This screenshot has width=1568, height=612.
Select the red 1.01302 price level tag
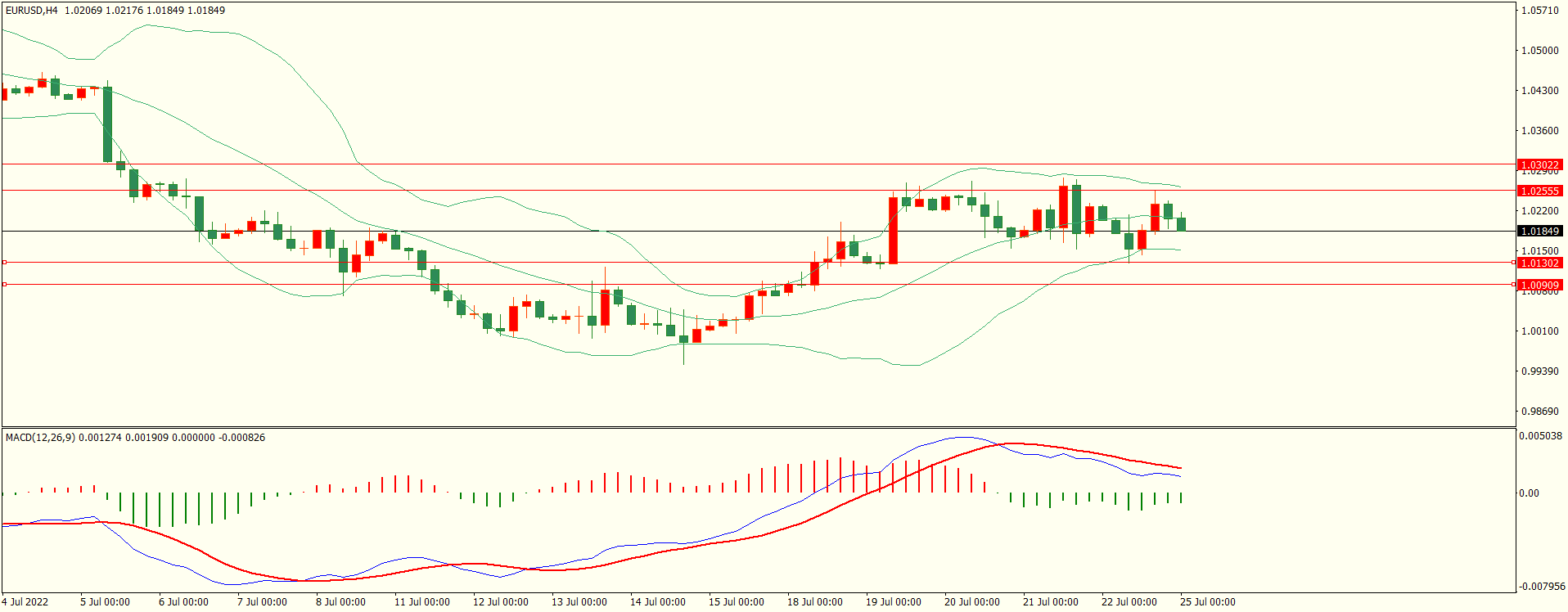coord(1539,263)
